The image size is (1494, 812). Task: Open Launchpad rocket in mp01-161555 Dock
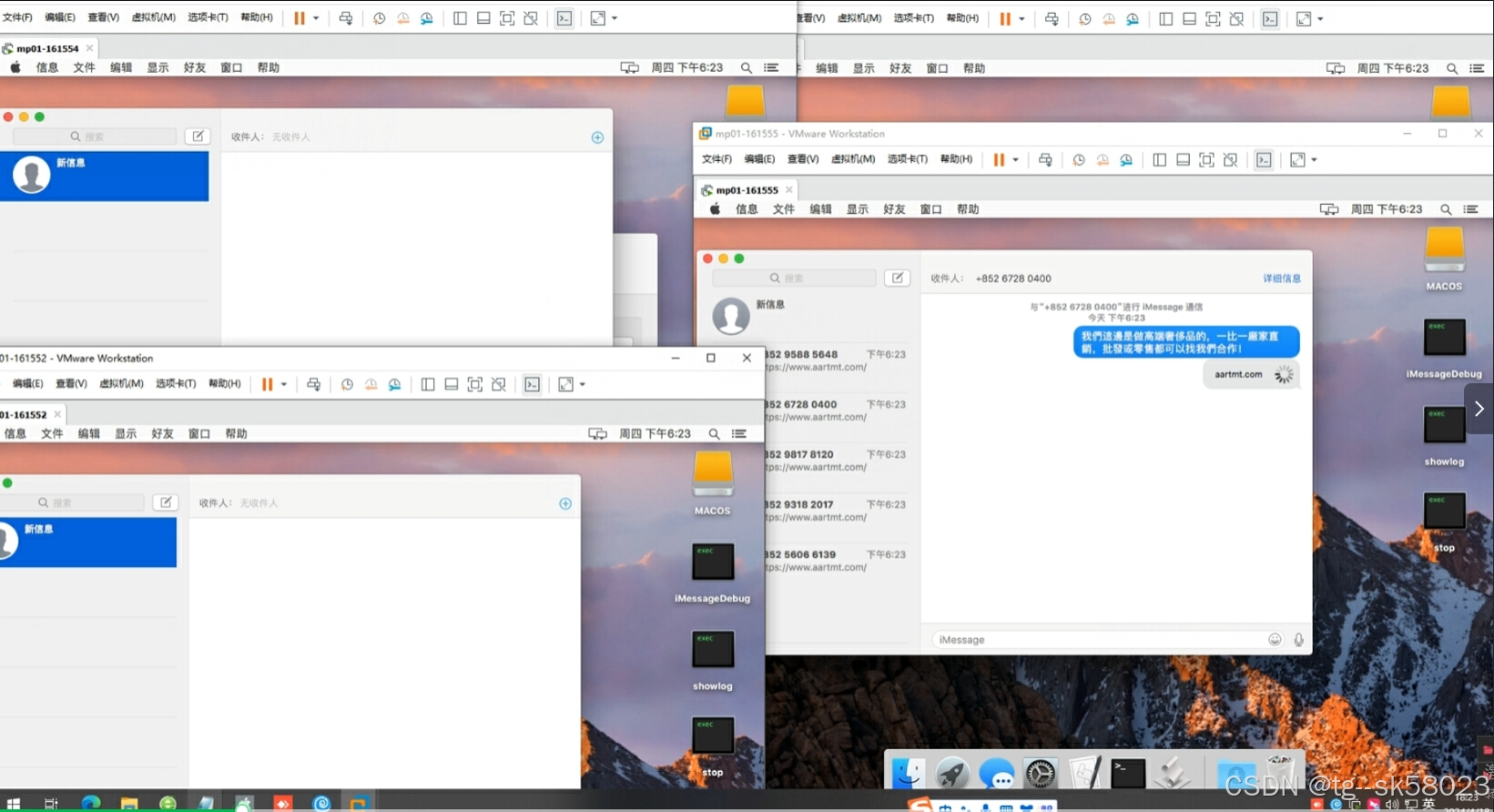click(952, 774)
